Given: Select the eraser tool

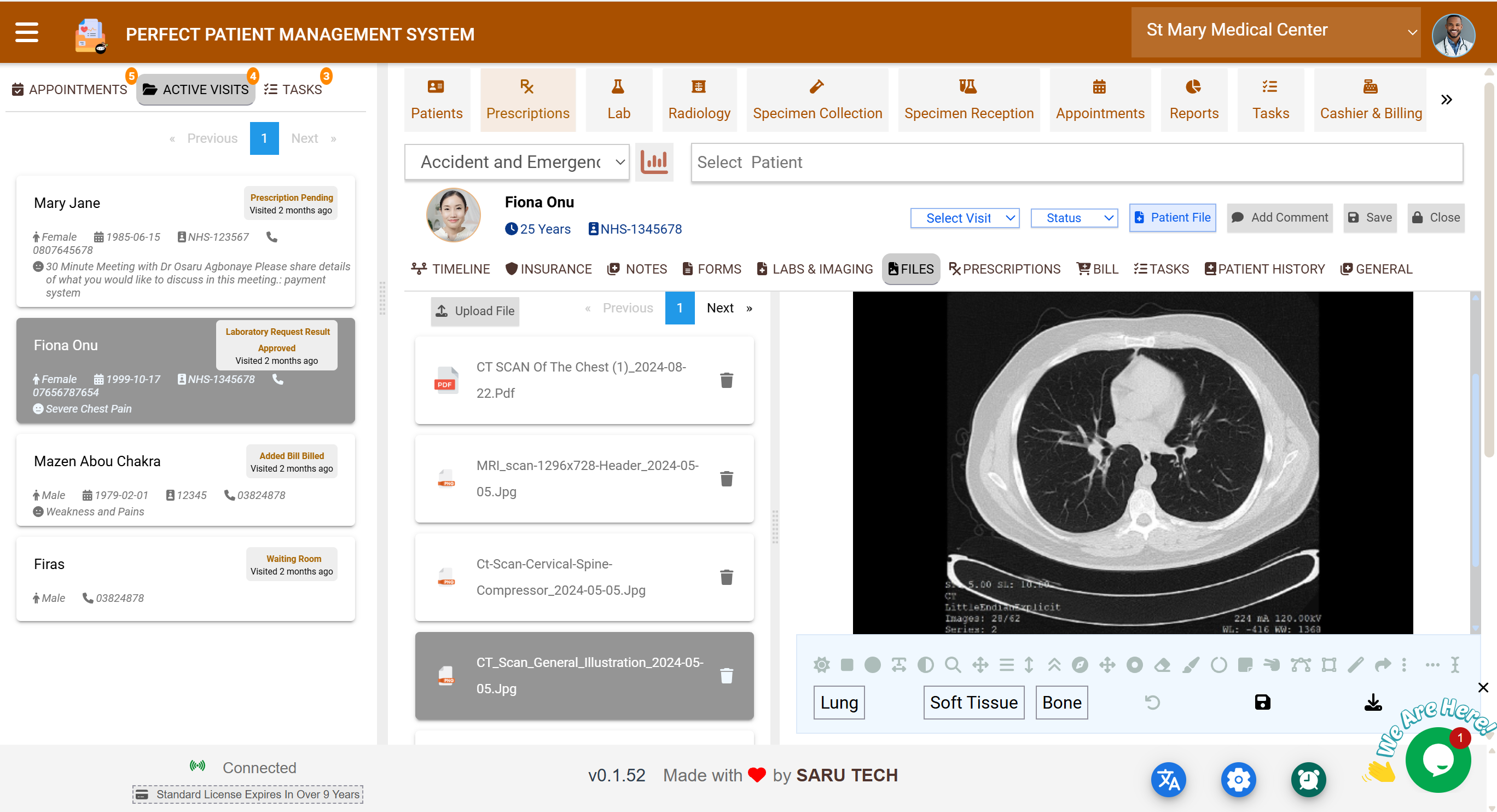Looking at the screenshot, I should click(x=1162, y=664).
